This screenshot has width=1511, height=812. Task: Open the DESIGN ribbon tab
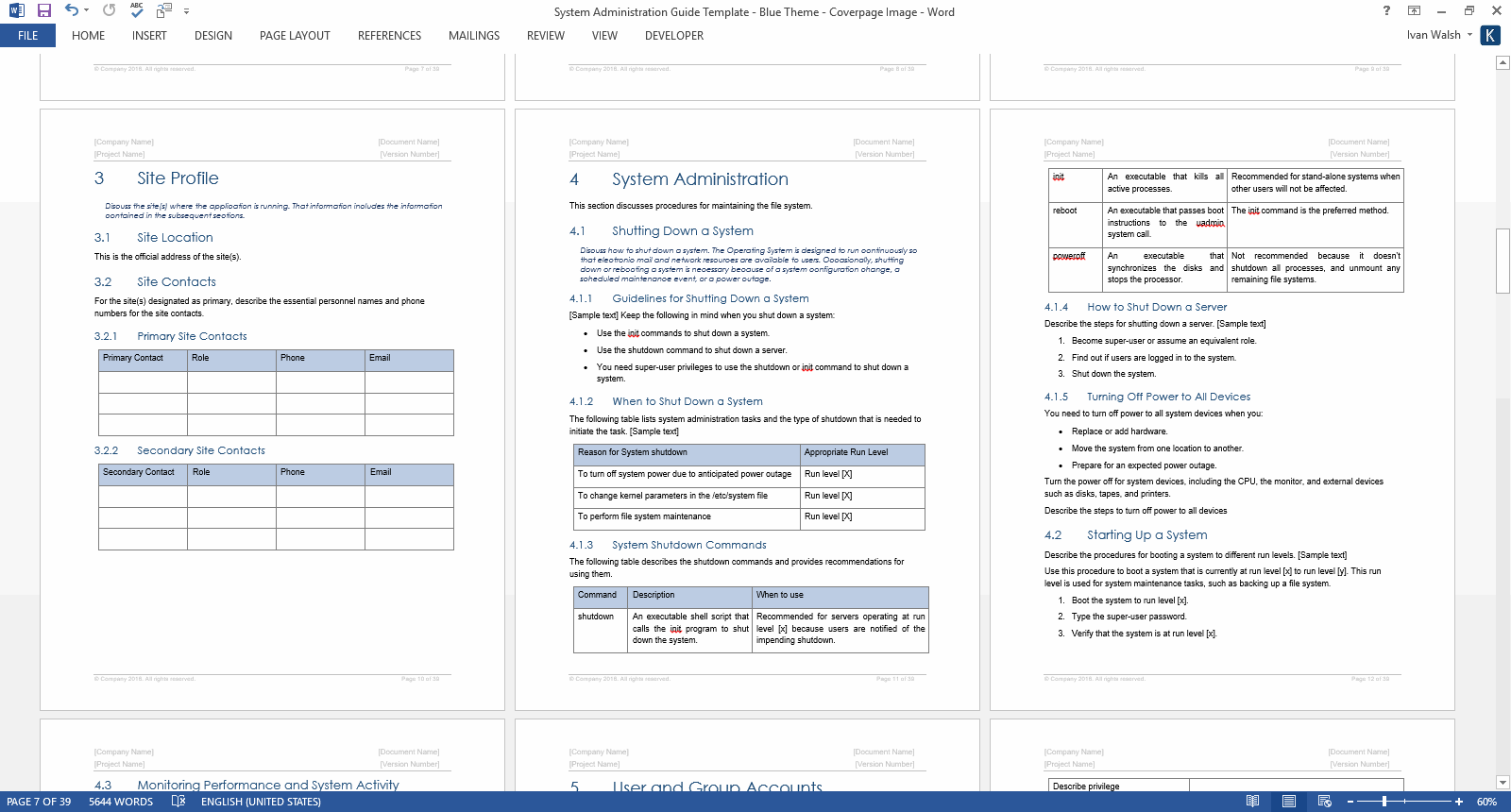[x=213, y=36]
